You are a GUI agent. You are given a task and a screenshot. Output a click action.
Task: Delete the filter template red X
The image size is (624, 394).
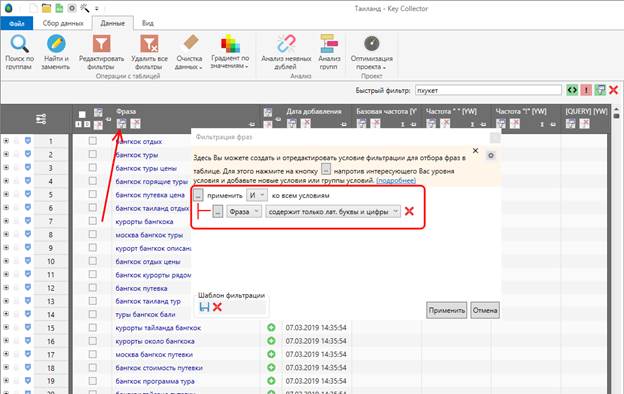(217, 307)
